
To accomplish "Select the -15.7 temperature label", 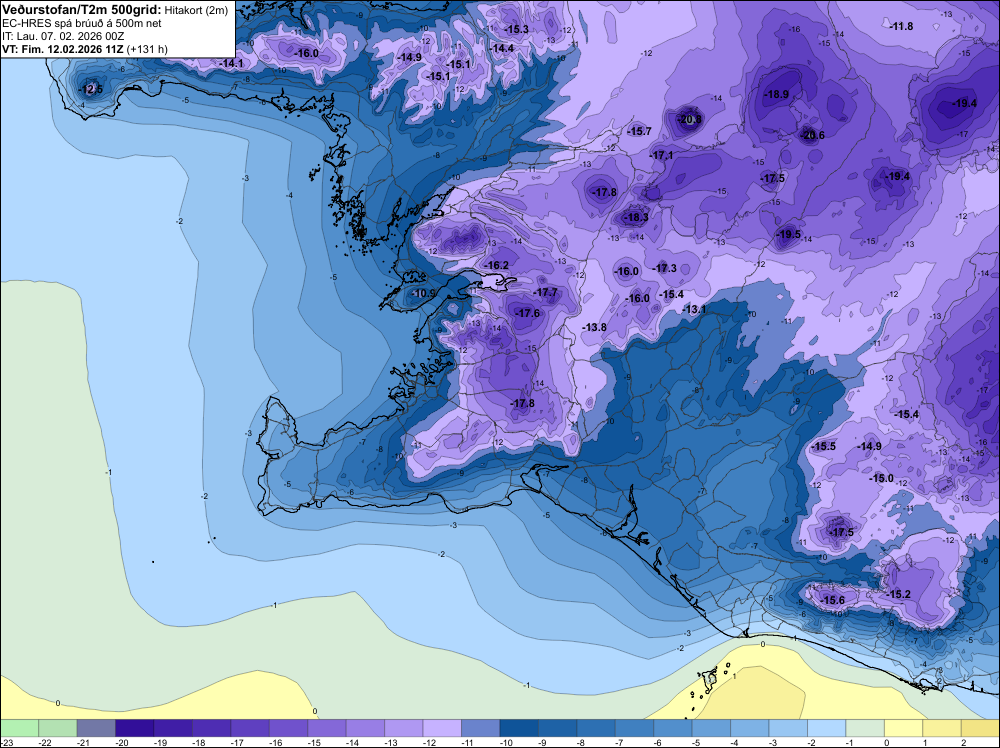I will click(639, 131).
